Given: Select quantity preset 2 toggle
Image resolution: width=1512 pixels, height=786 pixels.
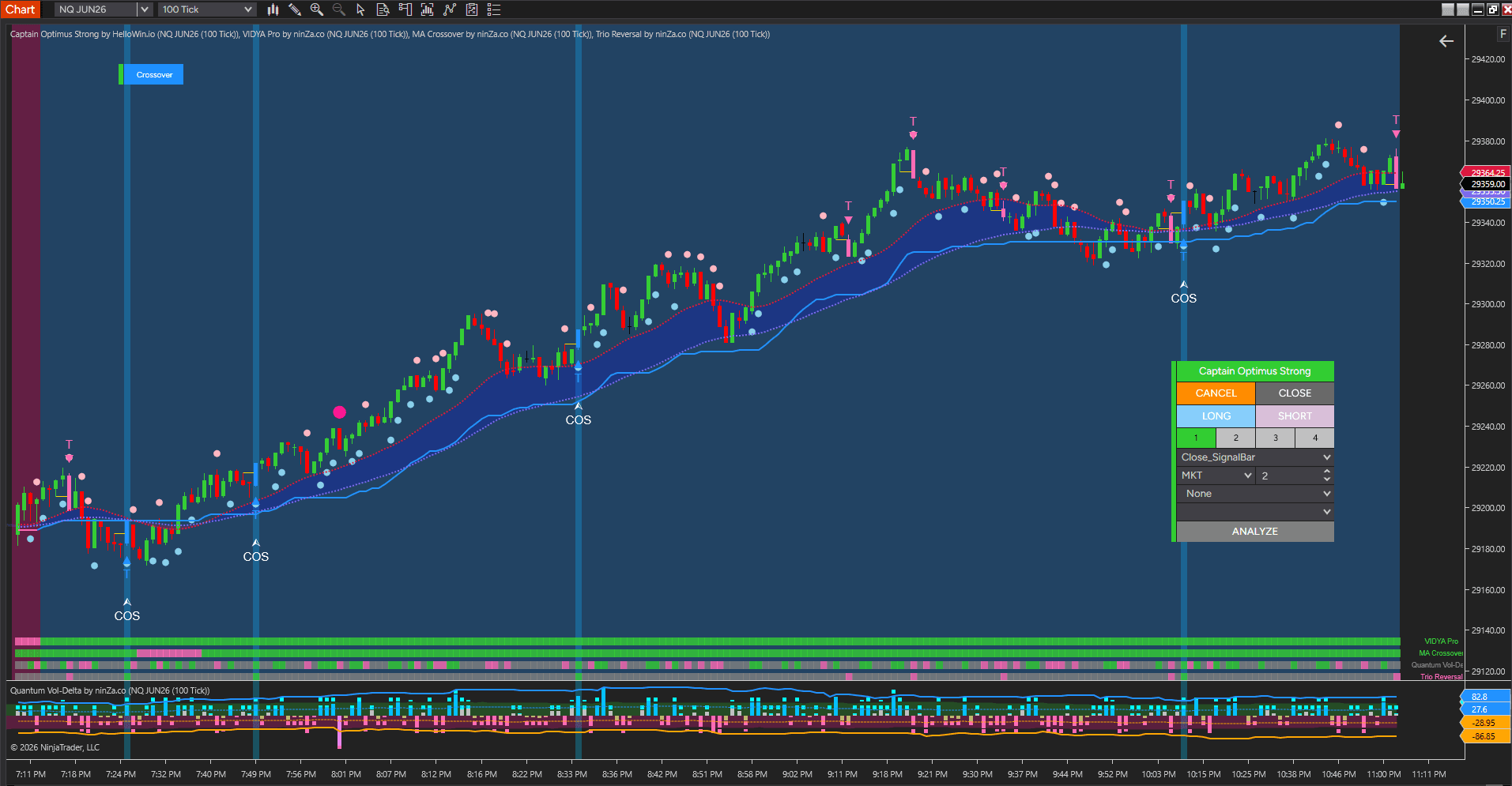Looking at the screenshot, I should pyautogui.click(x=1235, y=438).
